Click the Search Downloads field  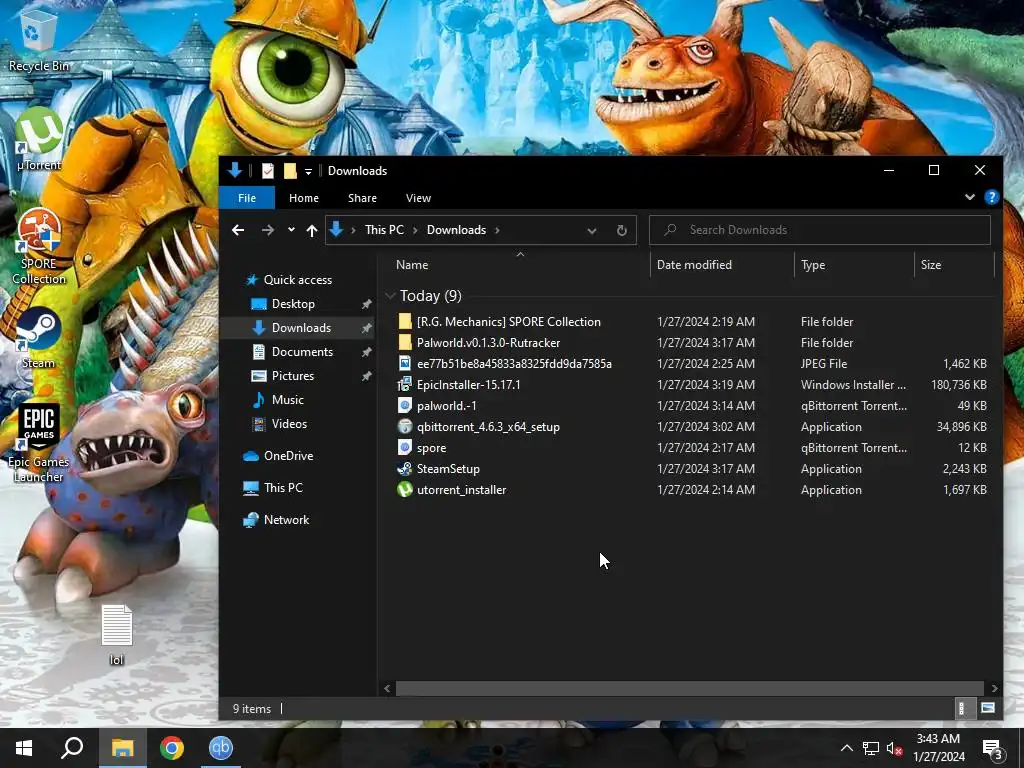820,230
